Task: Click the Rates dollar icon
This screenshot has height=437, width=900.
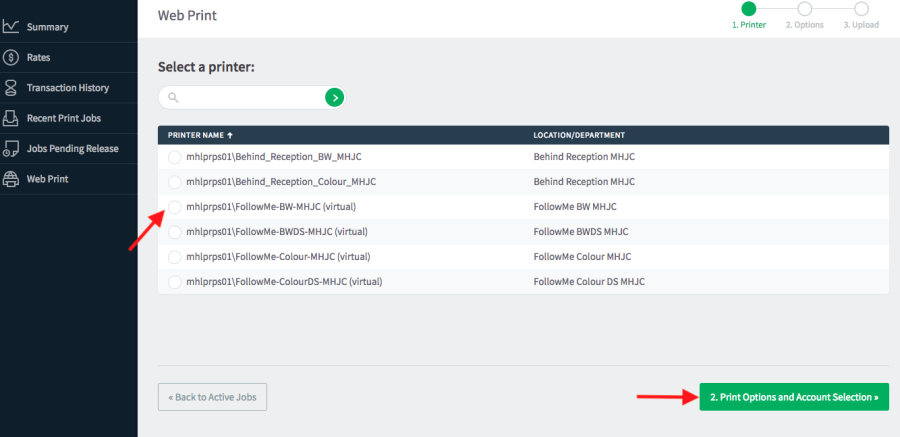Action: [x=11, y=57]
